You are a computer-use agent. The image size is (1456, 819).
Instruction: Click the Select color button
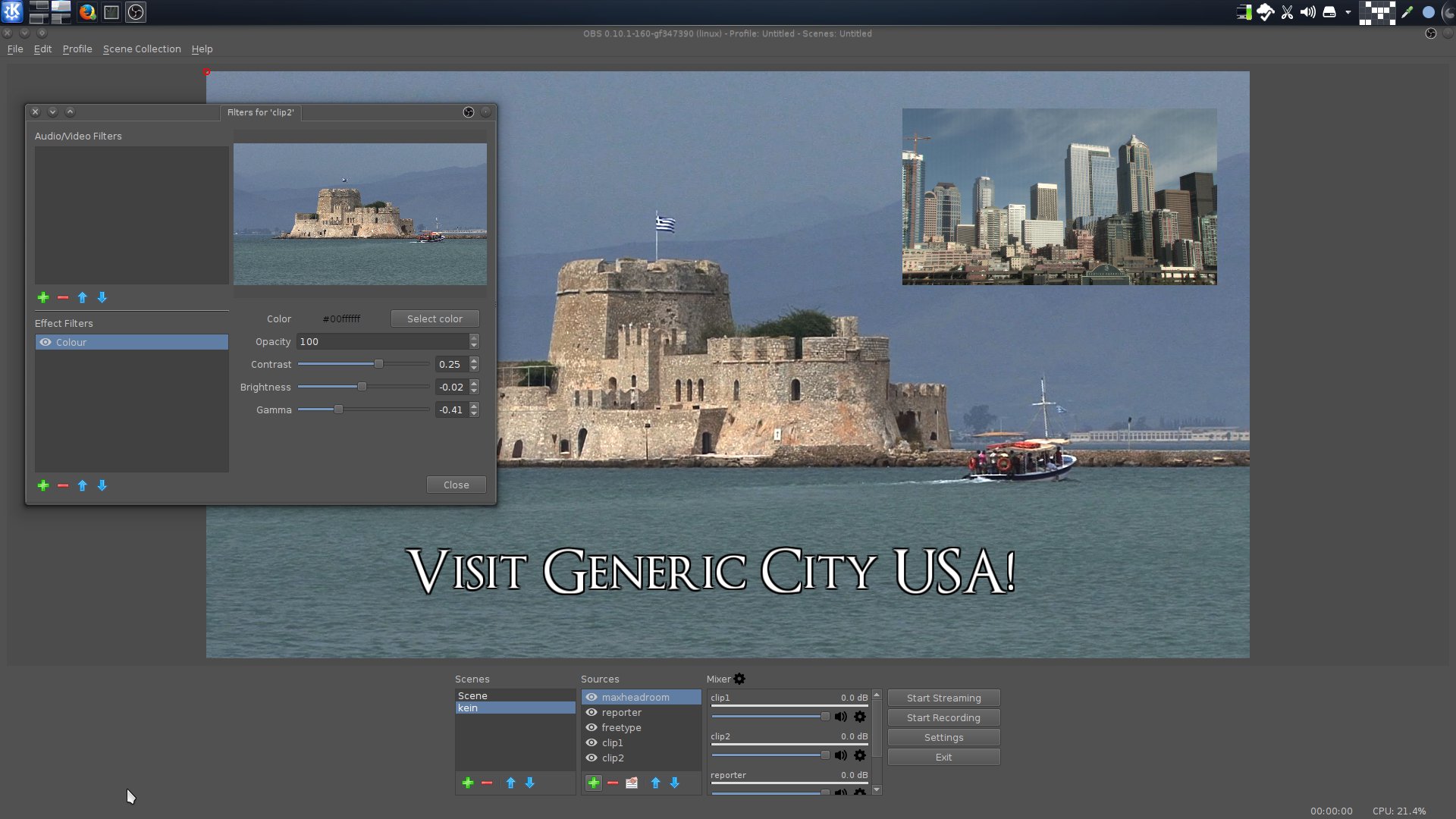pos(435,318)
